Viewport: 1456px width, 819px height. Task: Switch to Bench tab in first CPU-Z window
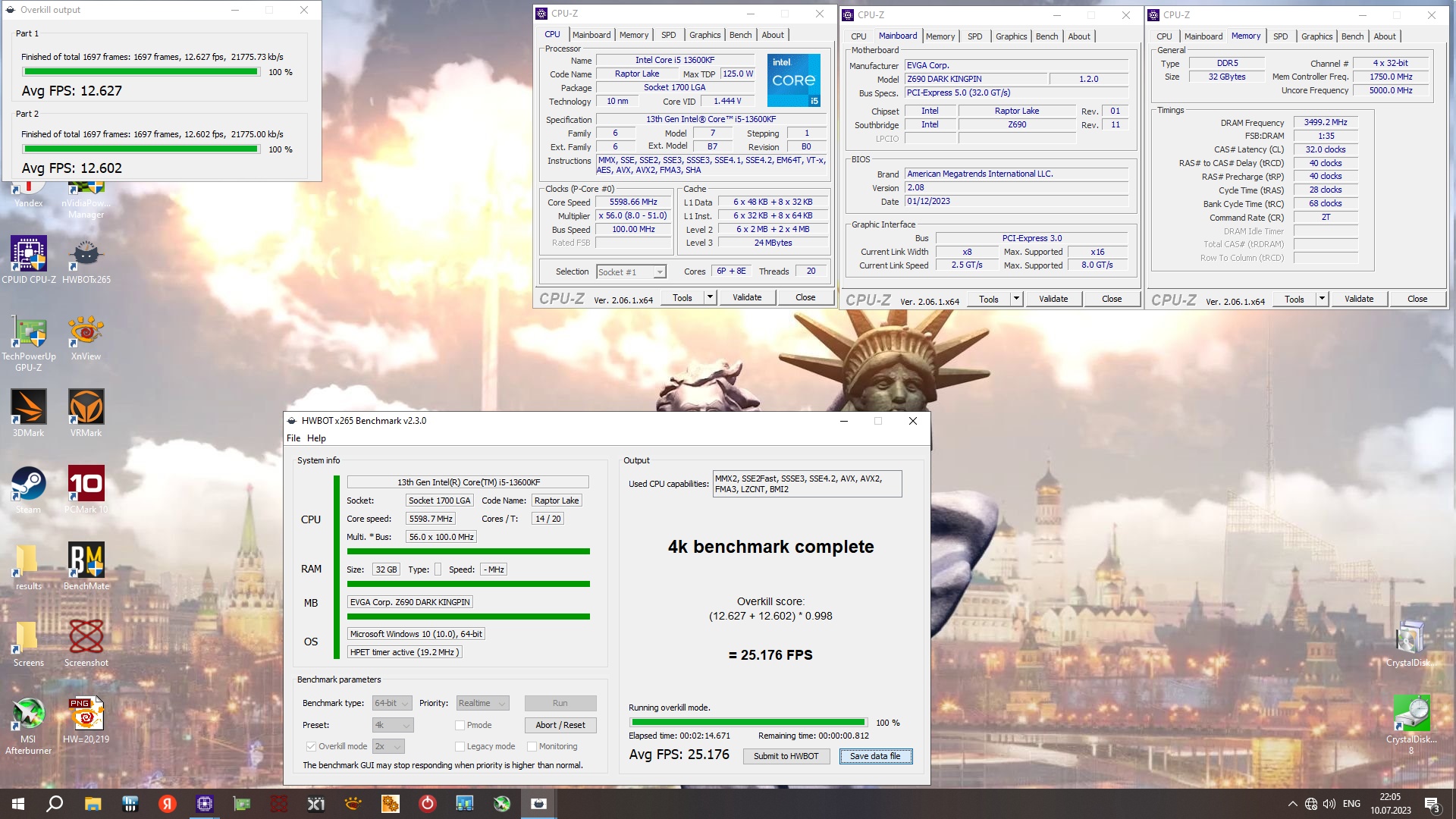click(x=741, y=35)
